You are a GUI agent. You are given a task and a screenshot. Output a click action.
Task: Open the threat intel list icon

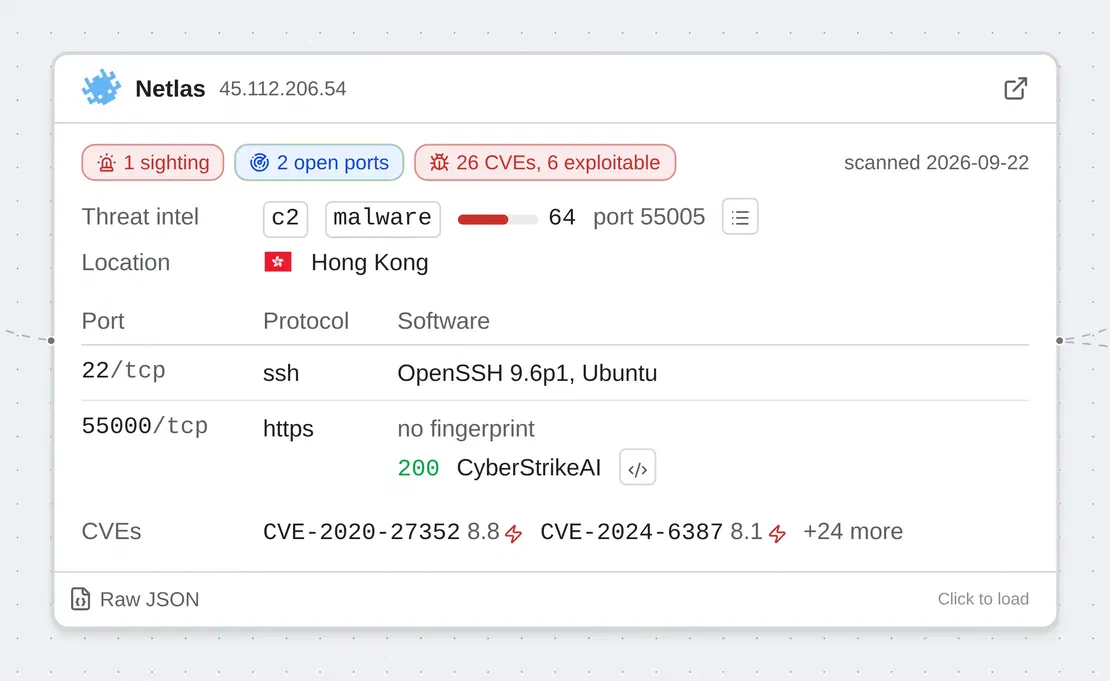pos(740,217)
